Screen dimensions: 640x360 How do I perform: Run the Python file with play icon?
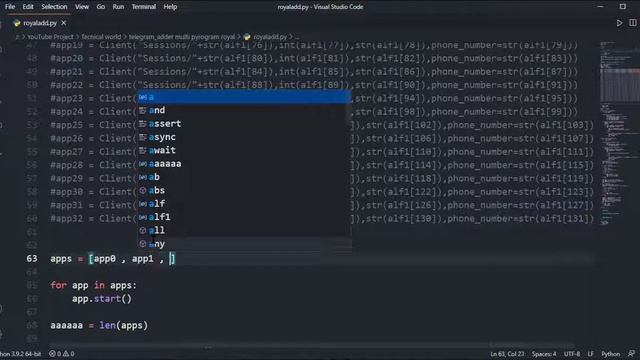pyautogui.click(x=619, y=23)
